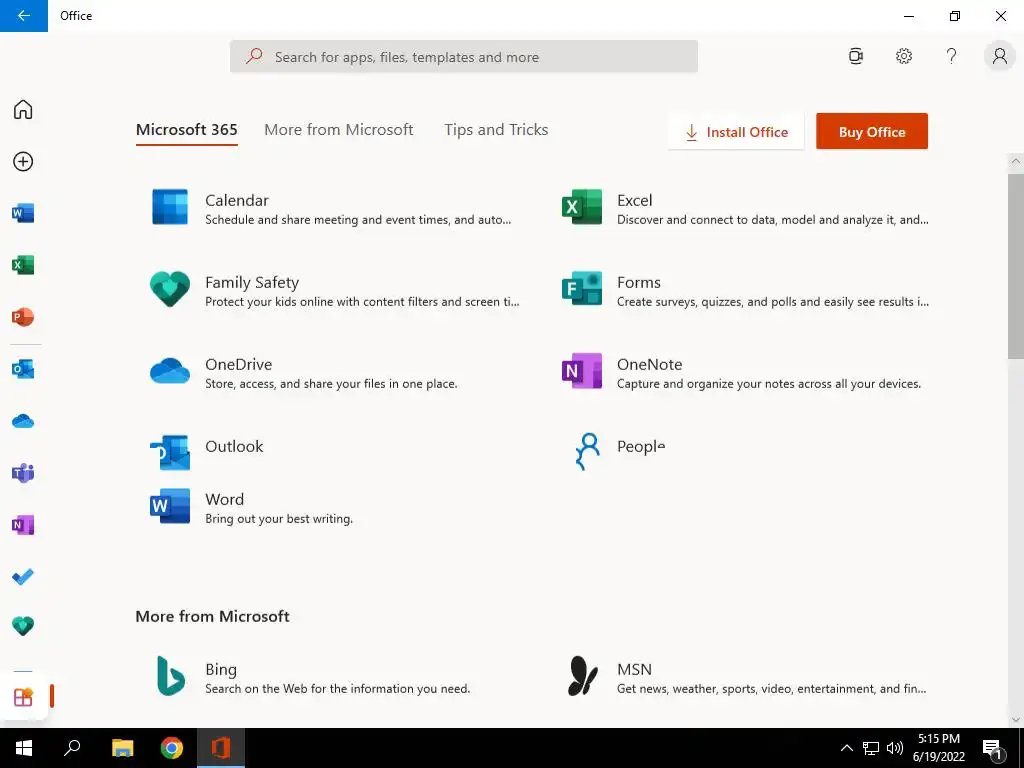The width and height of the screenshot is (1024, 768).
Task: Click the MSN title text
Action: (x=634, y=669)
